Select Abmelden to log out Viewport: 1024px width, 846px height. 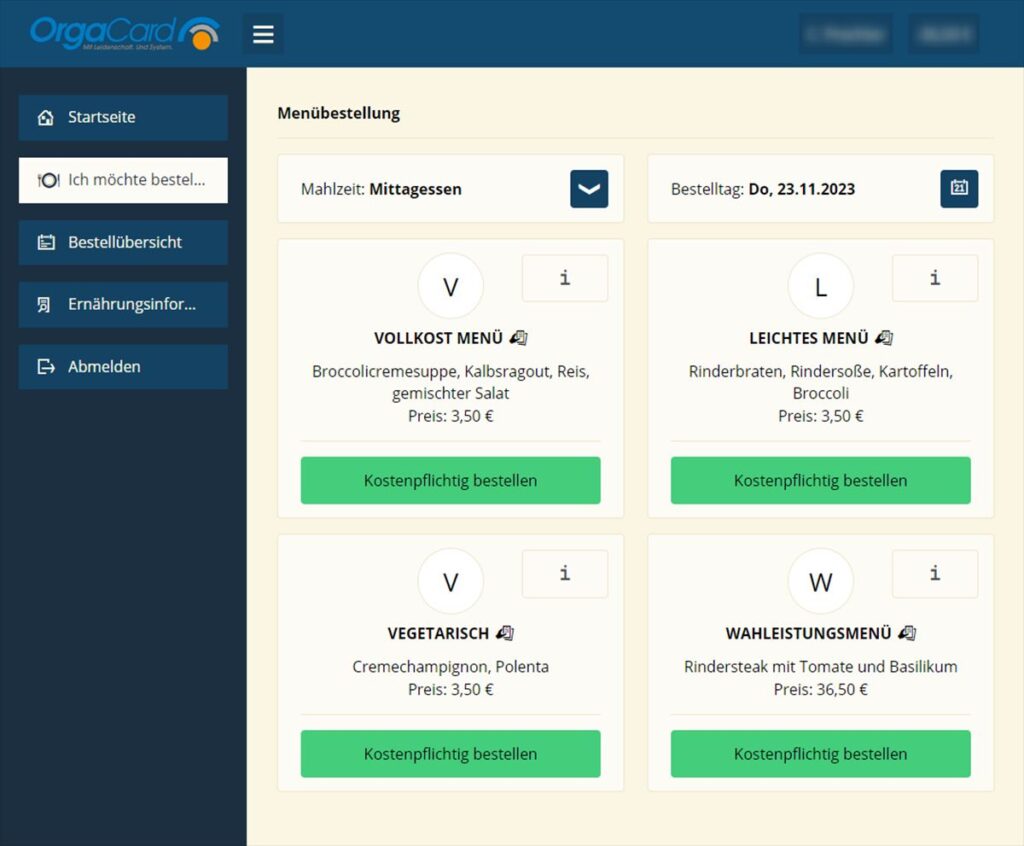[123, 367]
